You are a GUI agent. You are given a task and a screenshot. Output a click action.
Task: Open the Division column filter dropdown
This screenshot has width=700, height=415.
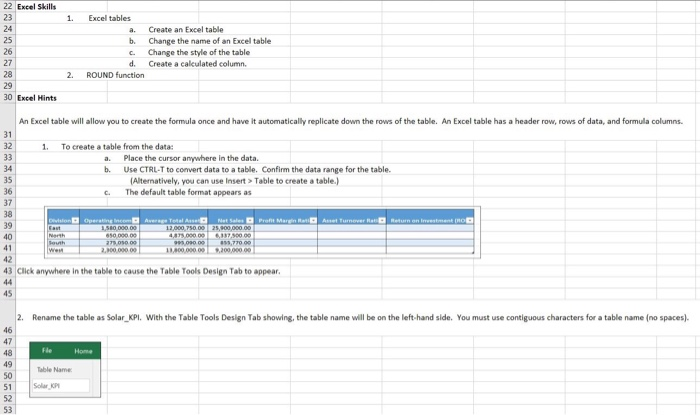[75, 220]
